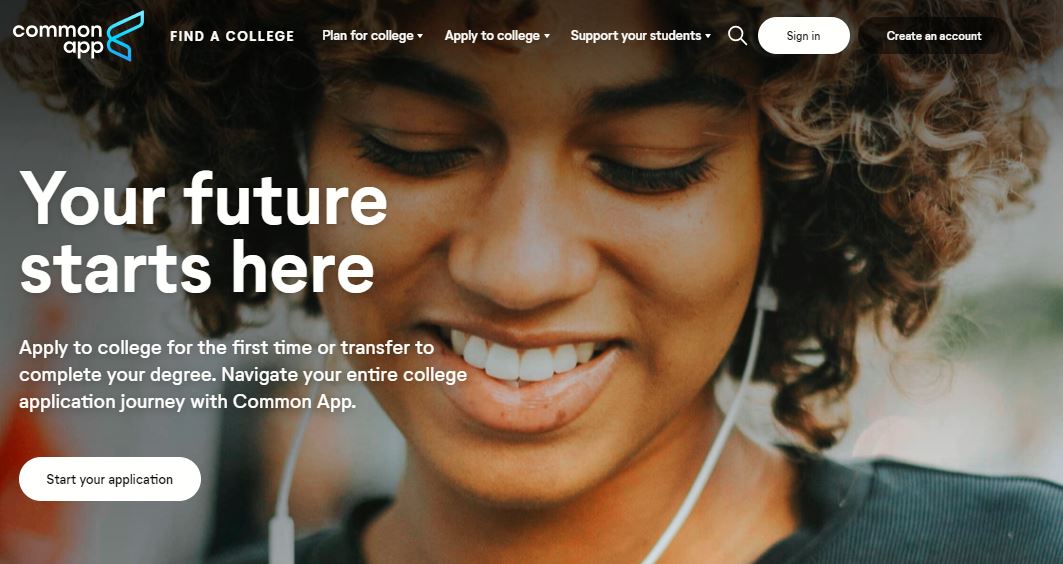Open the Support your students menu

point(641,36)
